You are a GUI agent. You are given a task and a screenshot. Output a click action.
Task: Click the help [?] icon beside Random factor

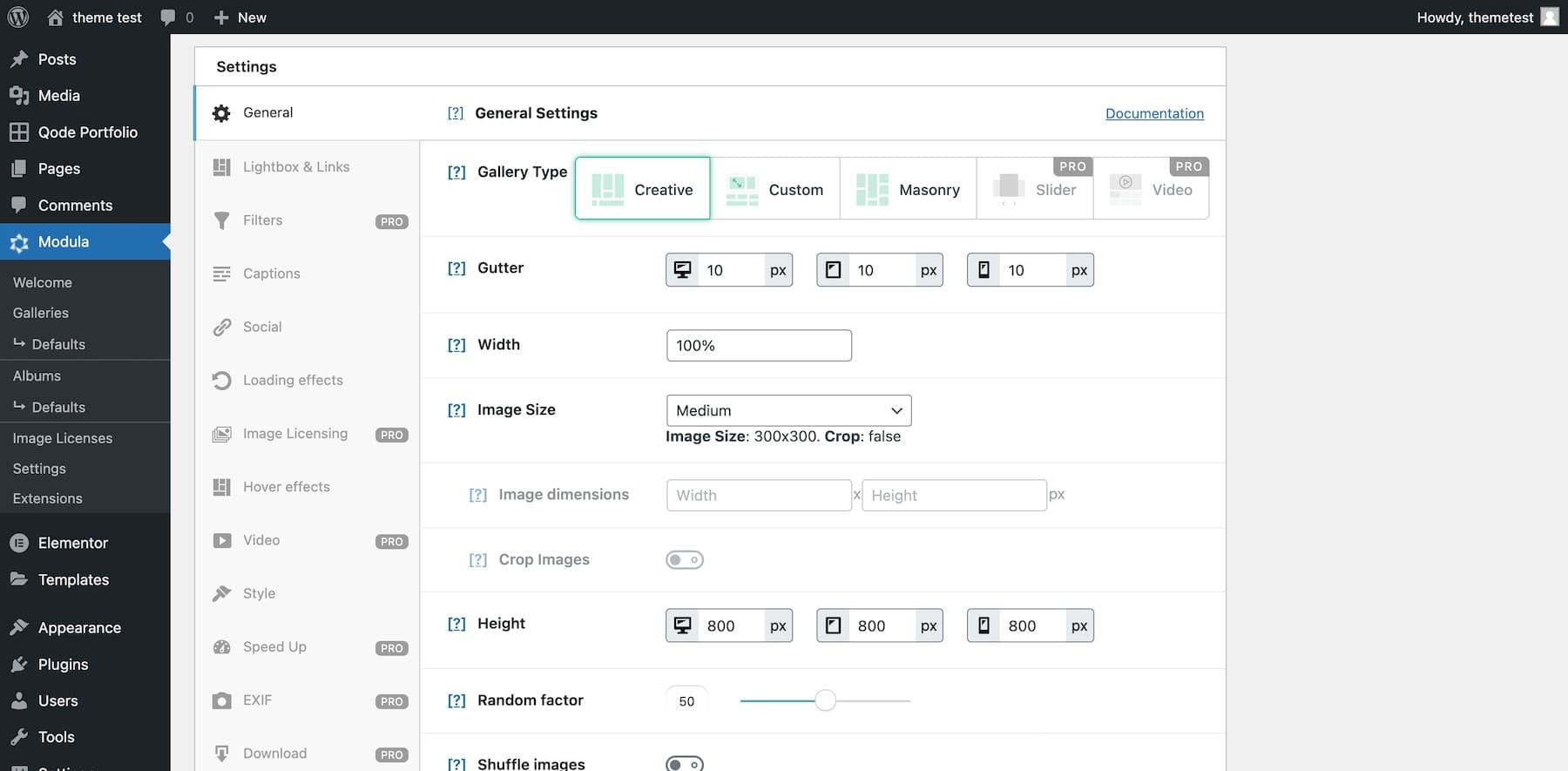pyautogui.click(x=456, y=700)
